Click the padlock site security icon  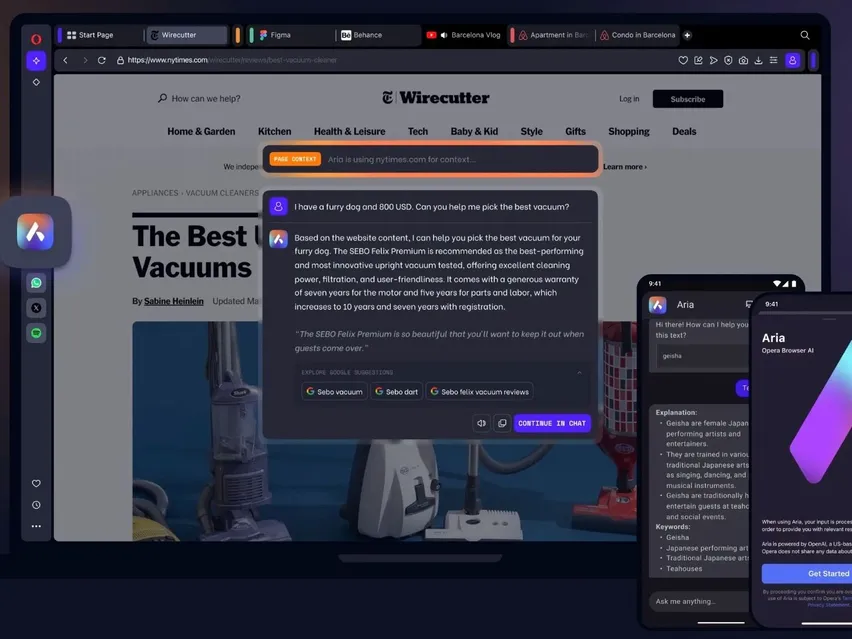coord(120,60)
